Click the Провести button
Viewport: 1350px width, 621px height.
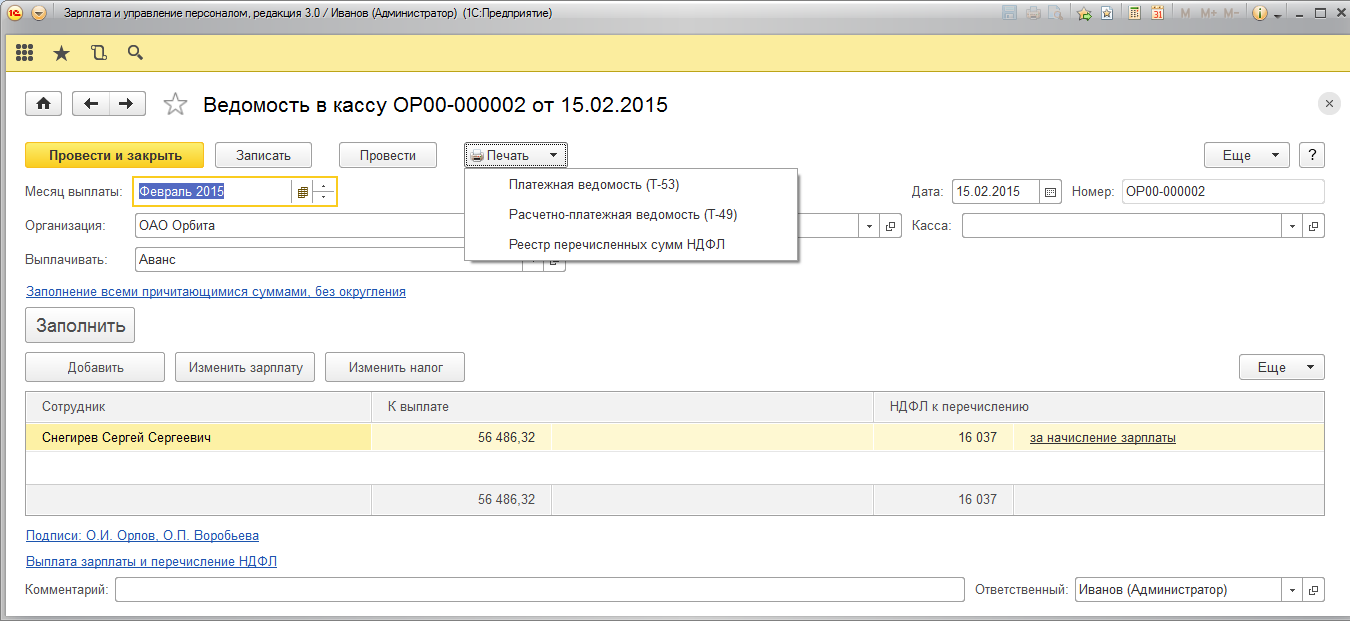(388, 155)
